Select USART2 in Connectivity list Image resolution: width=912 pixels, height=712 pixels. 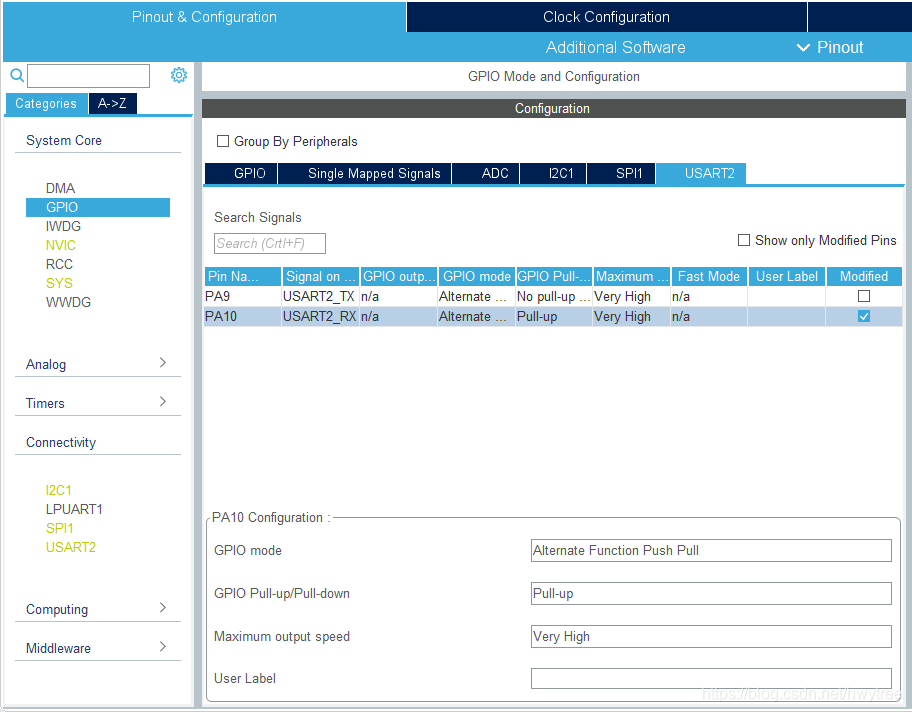tap(70, 547)
